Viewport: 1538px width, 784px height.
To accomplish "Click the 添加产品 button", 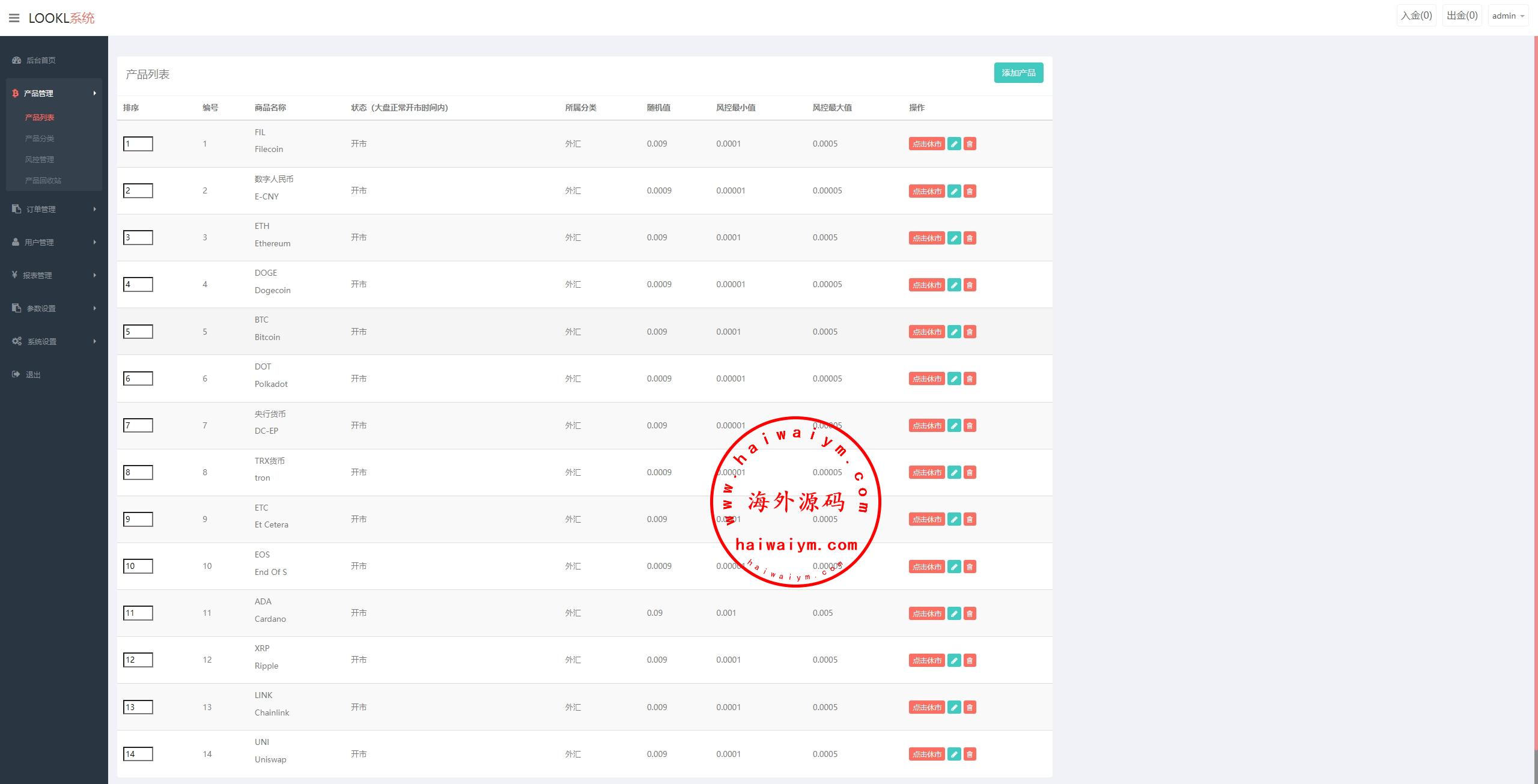I will pos(1018,73).
